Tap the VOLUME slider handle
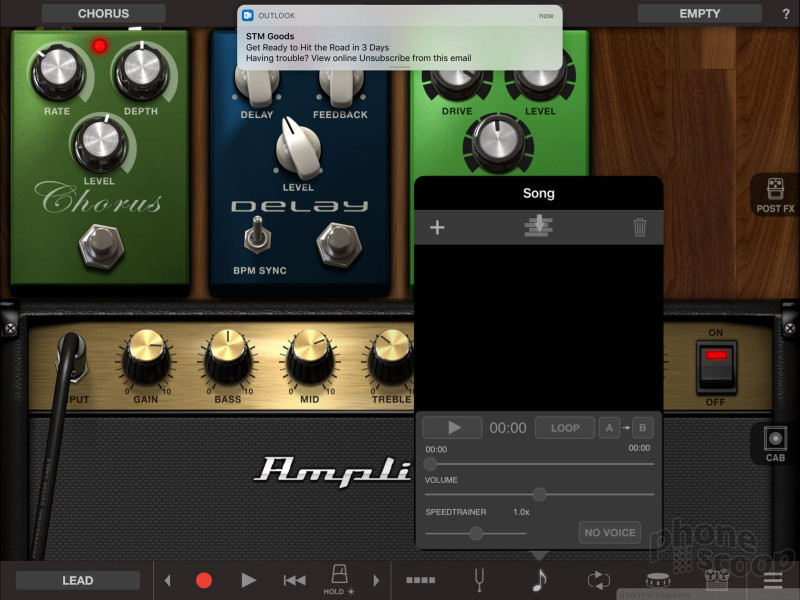Image resolution: width=800 pixels, height=600 pixels. 539,494
